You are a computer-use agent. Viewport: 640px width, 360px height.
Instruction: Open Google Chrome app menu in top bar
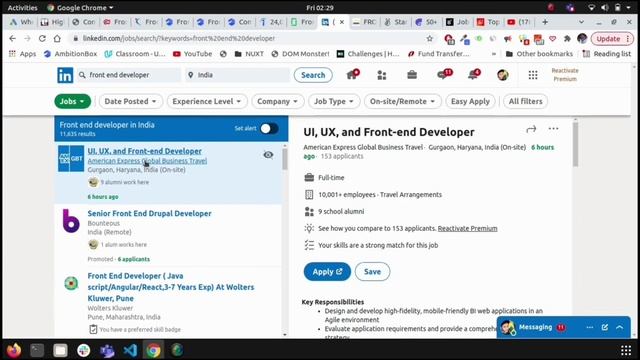(x=80, y=7)
